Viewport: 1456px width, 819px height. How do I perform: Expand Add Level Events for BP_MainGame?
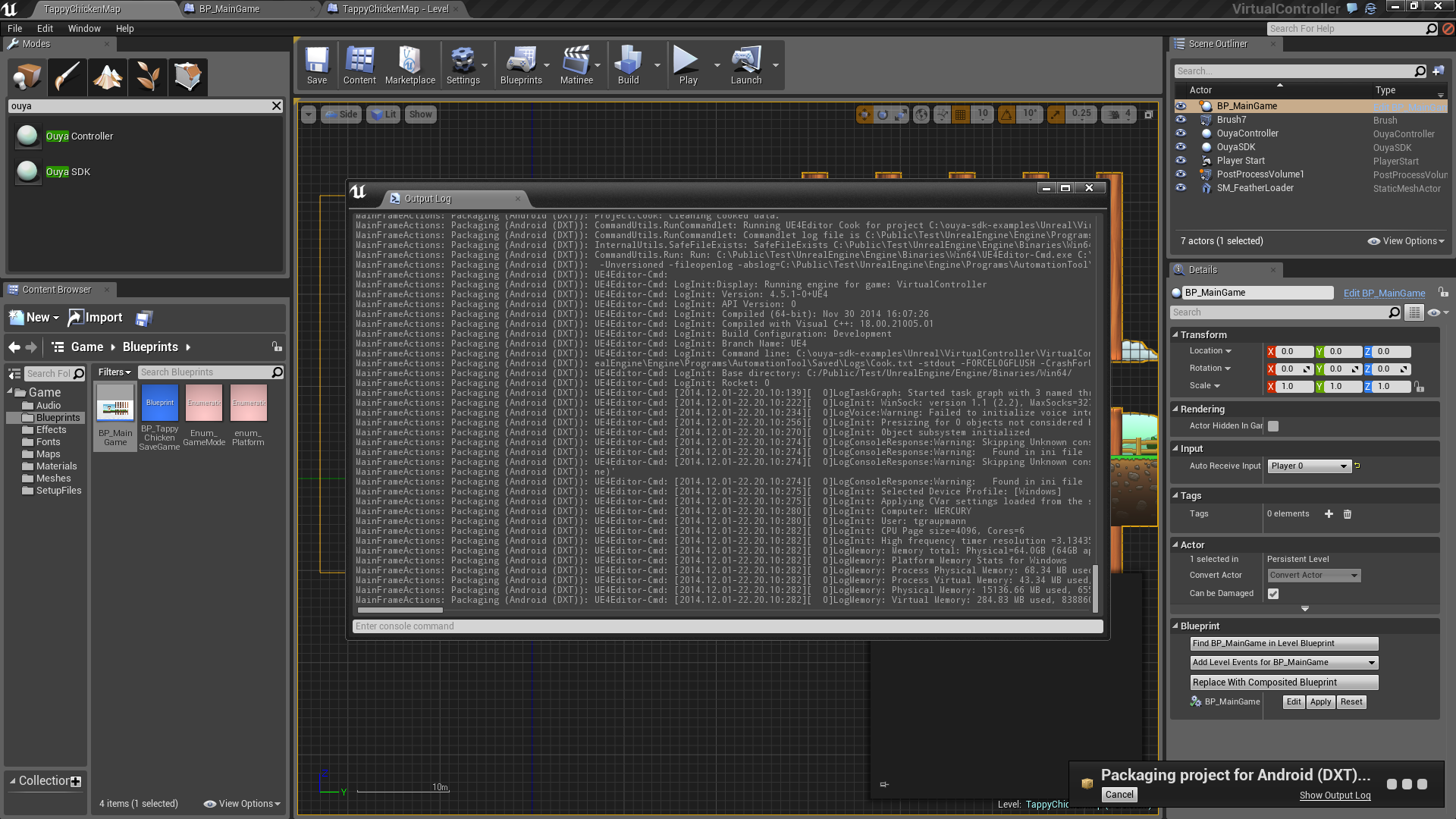pyautogui.click(x=1284, y=663)
